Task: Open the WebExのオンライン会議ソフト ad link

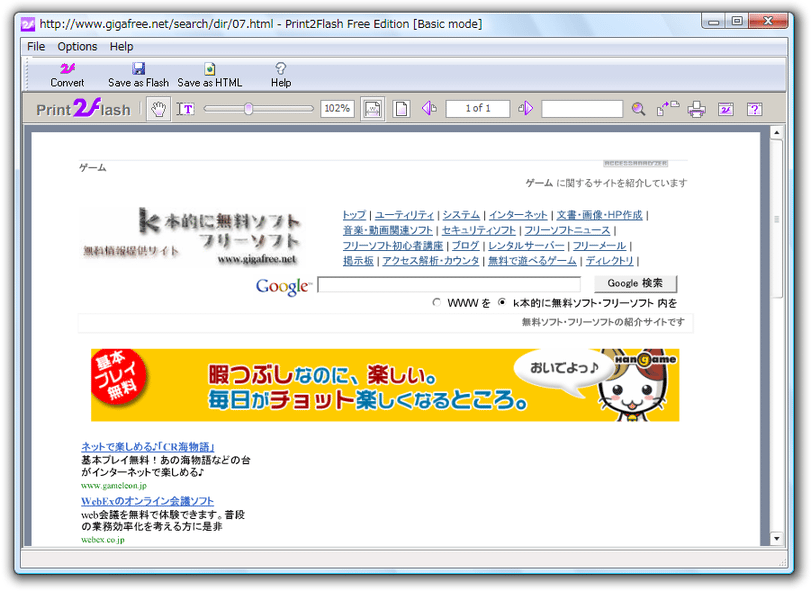Action: pos(147,501)
